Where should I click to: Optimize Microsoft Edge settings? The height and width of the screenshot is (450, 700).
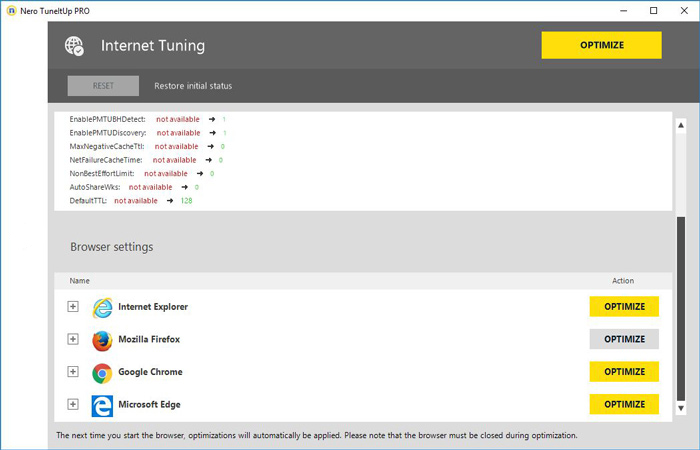point(624,404)
